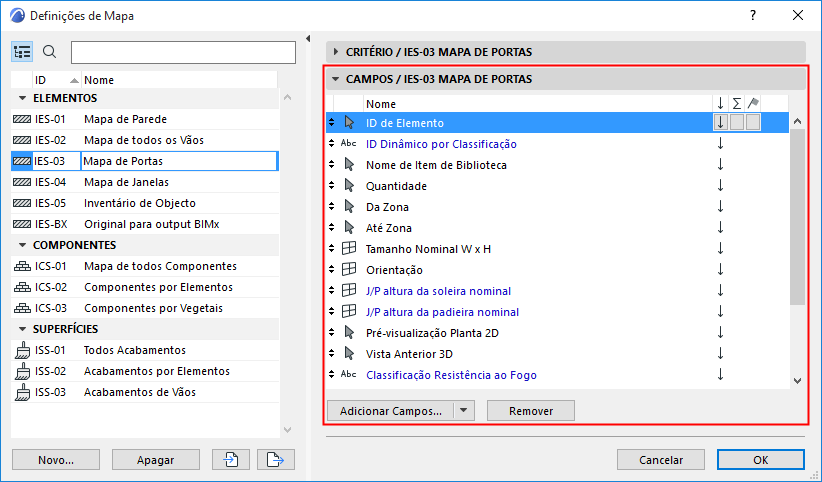Click the export scheme icon button

[270, 459]
